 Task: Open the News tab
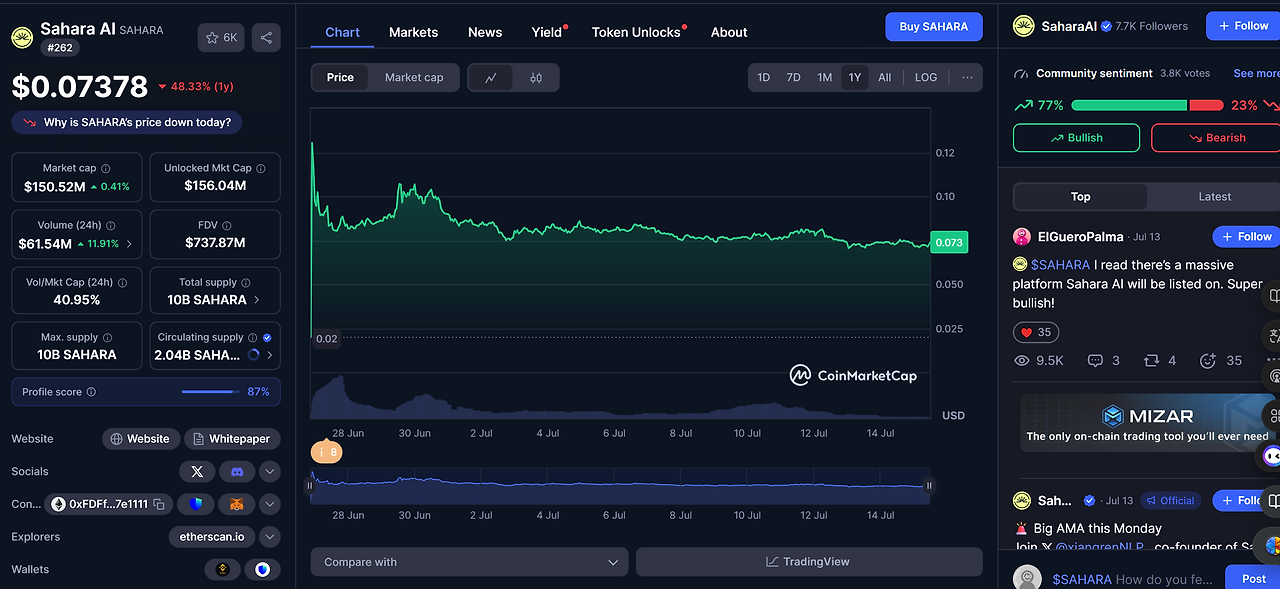485,32
